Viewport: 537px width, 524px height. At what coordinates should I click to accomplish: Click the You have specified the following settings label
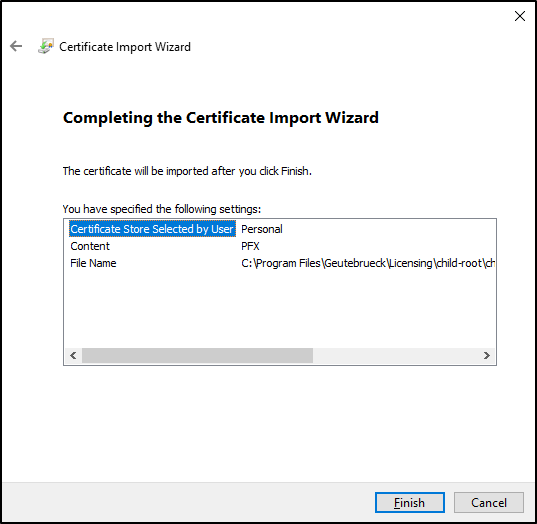pyautogui.click(x=162, y=209)
